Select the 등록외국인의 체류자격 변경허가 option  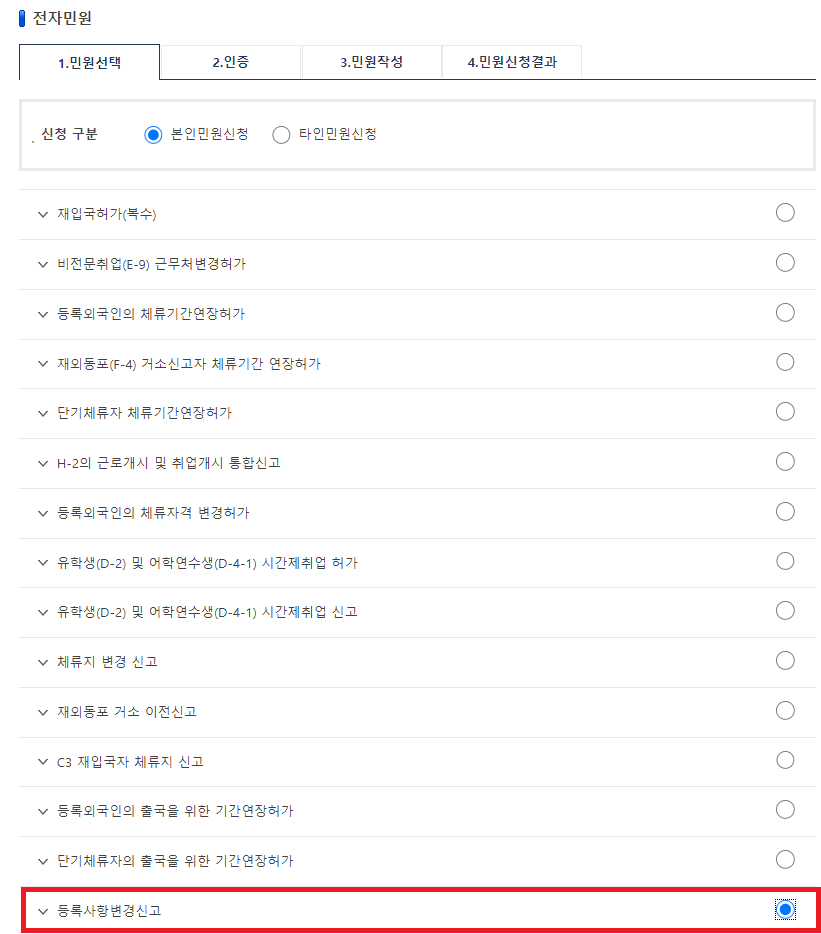785,511
